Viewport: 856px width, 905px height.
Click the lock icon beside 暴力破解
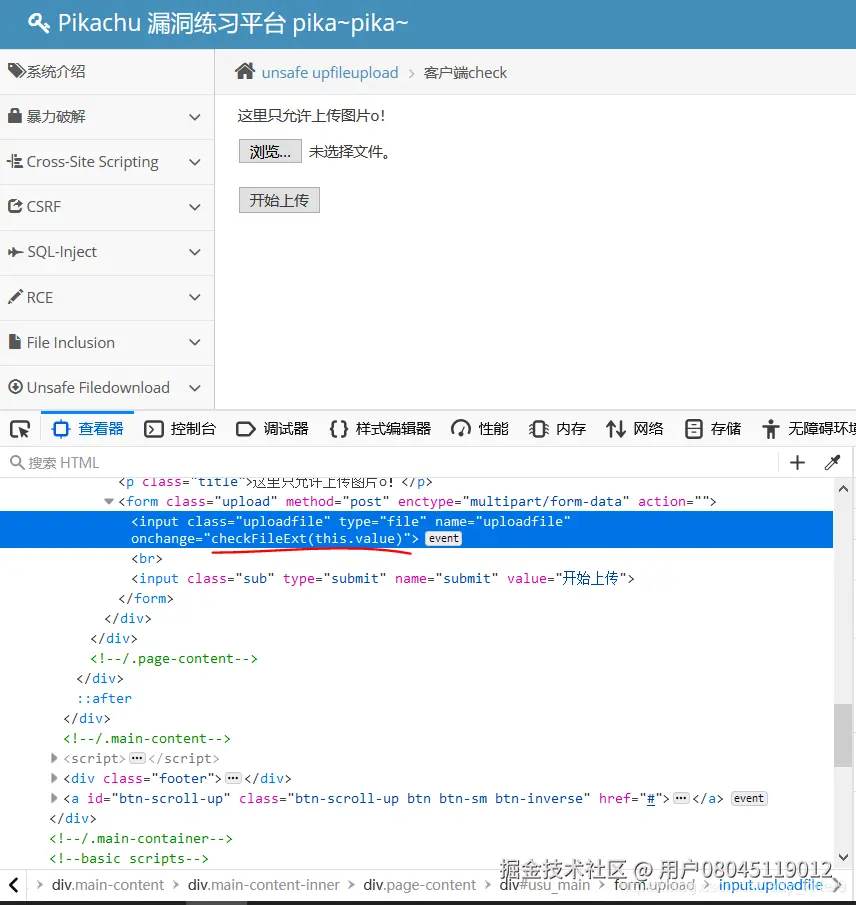[x=15, y=115]
